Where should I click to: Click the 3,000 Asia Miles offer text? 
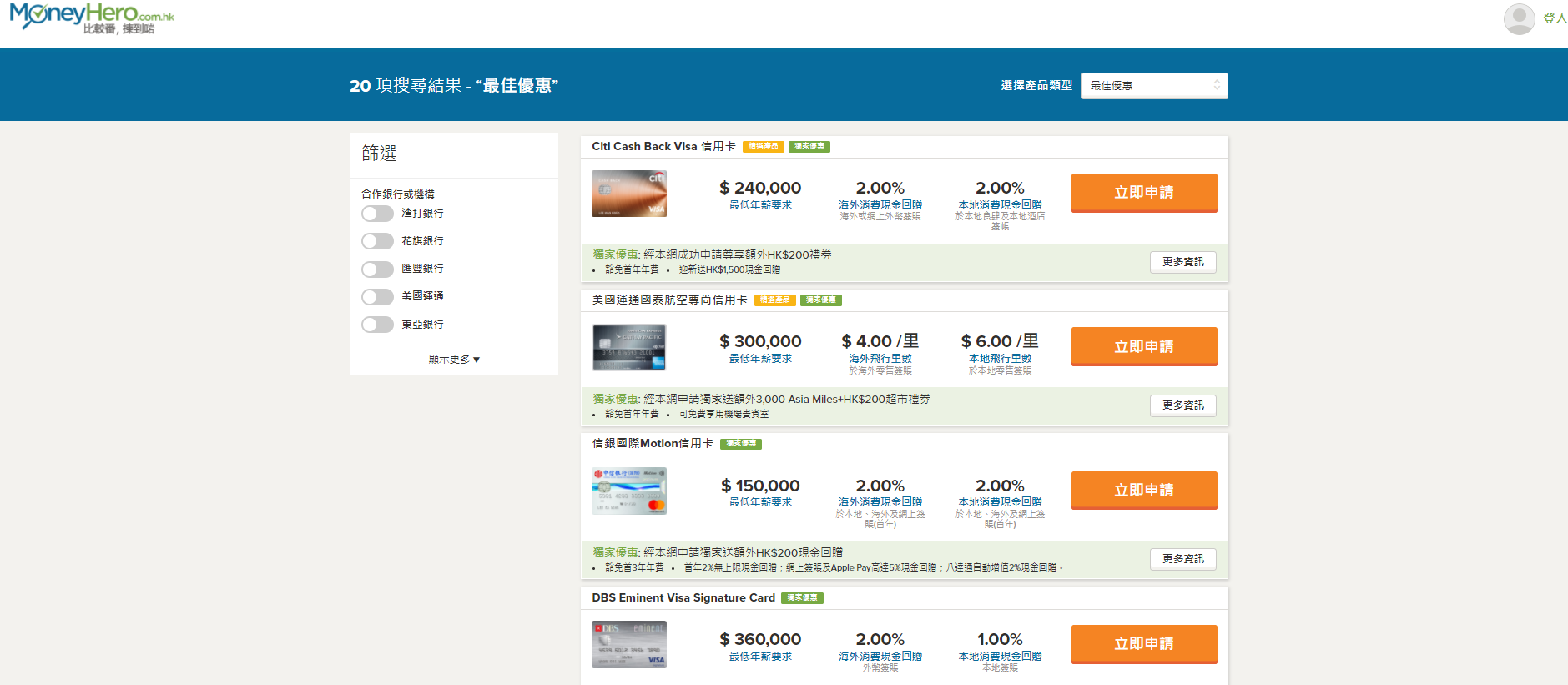761,400
